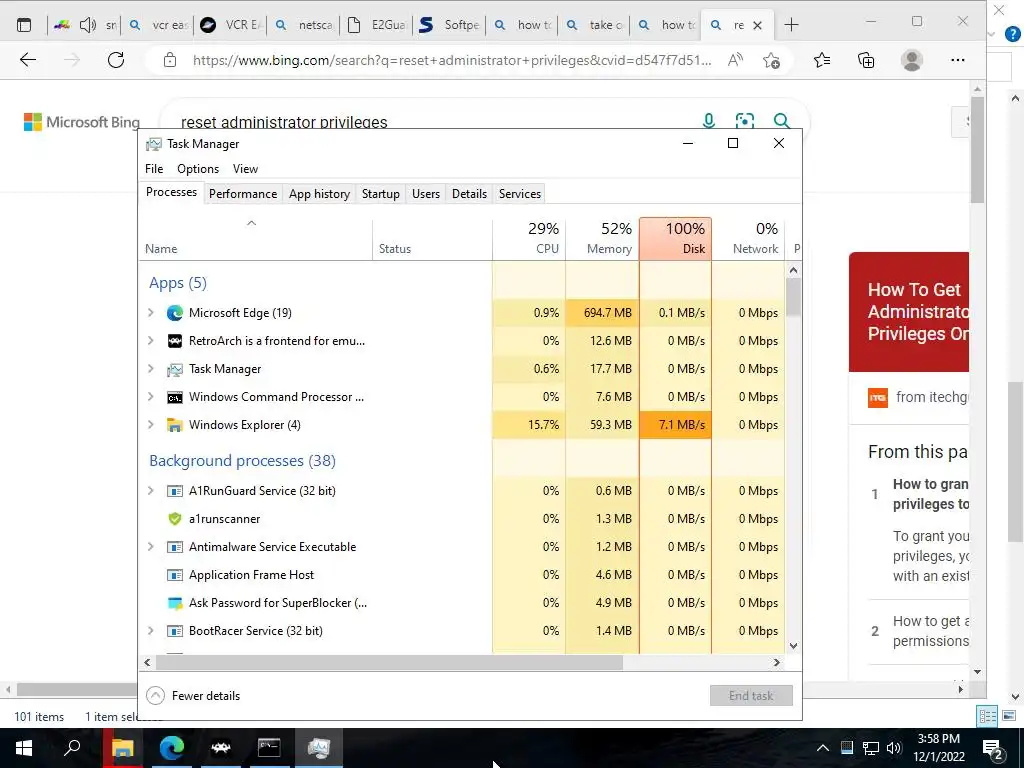The width and height of the screenshot is (1024, 768).
Task: Click Edge address bar URL field
Action: click(452, 60)
